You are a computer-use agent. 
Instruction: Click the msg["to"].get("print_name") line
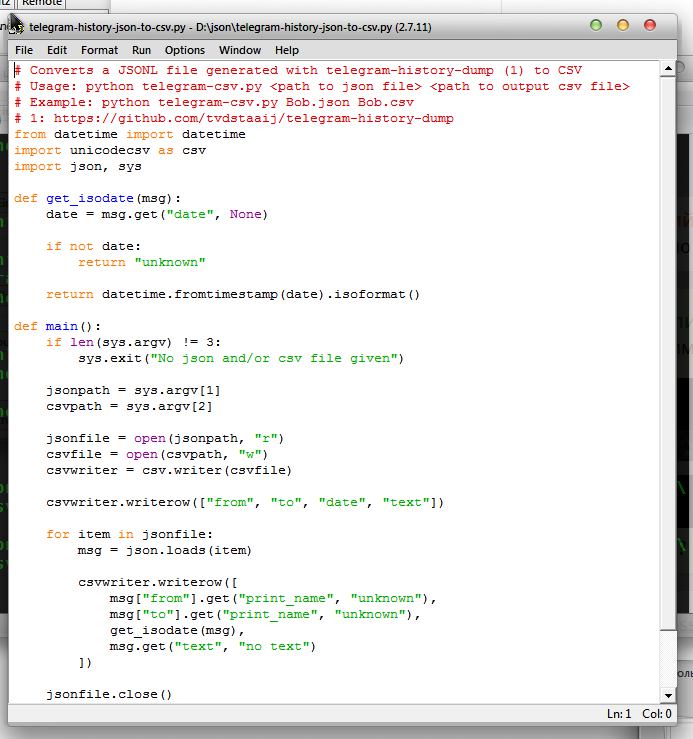pyautogui.click(x=265, y=614)
